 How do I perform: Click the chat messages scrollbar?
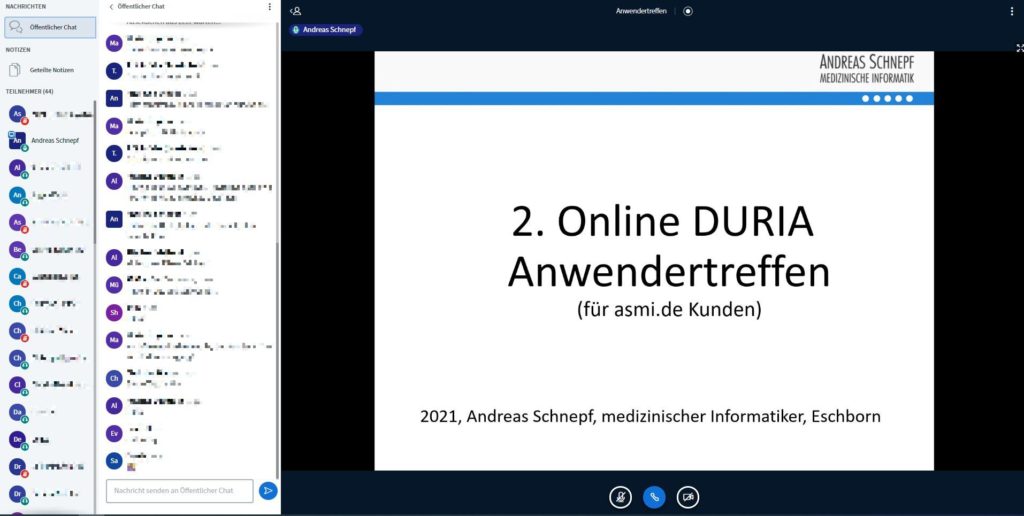[x=278, y=359]
